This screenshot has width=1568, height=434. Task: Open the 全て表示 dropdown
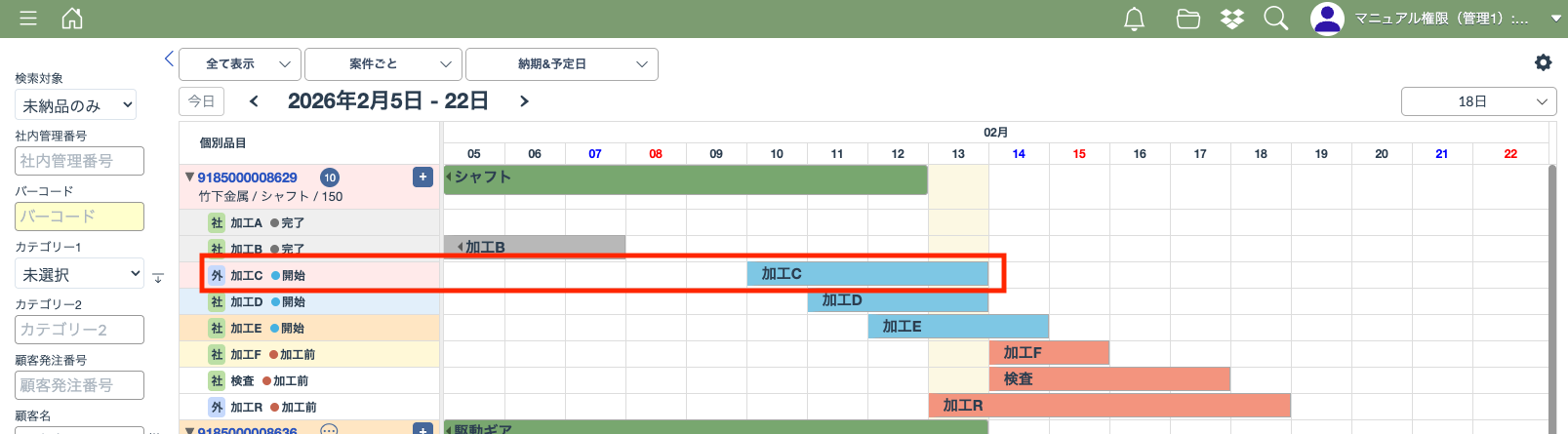pyautogui.click(x=239, y=64)
